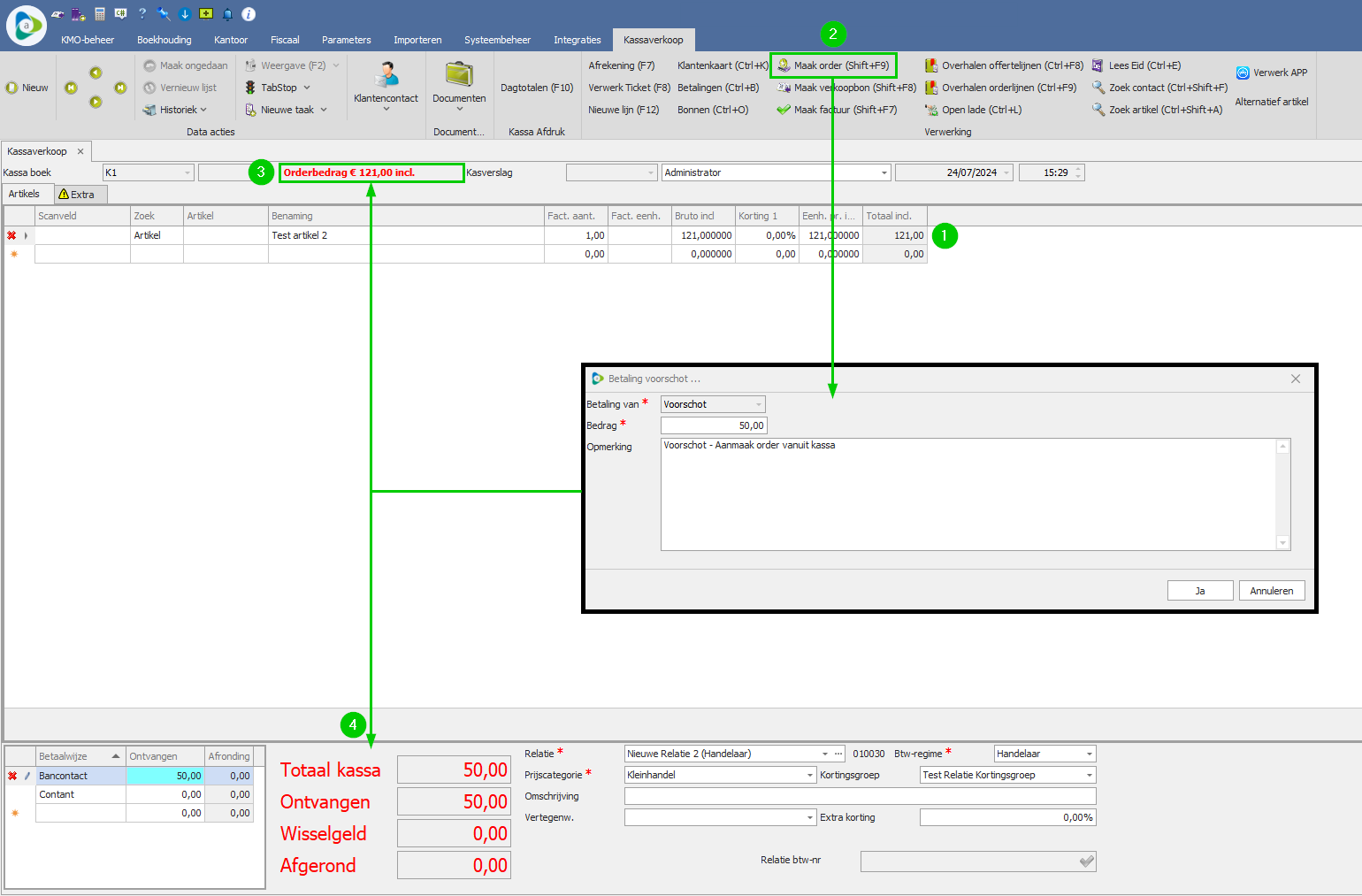Click Open lade (Ctrl+L)
Screen dimensions: 1362x896
pos(973,110)
